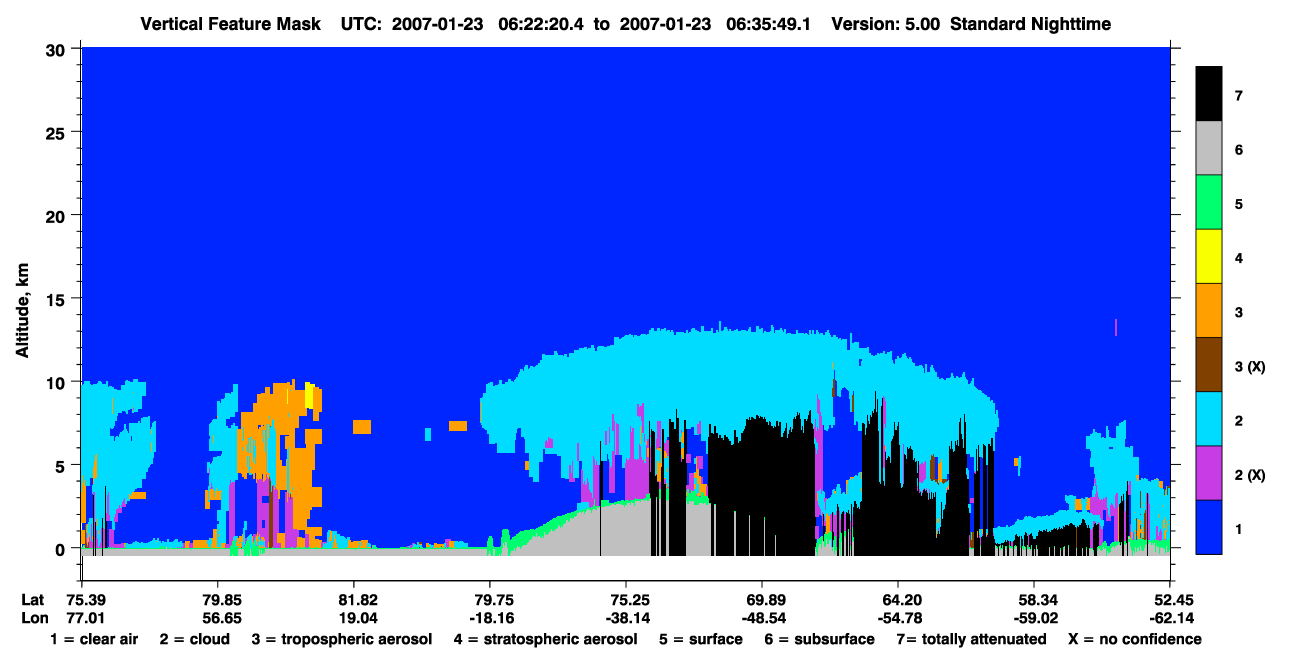
Task: Click the 'Lat' row label
Action: click(x=31, y=600)
